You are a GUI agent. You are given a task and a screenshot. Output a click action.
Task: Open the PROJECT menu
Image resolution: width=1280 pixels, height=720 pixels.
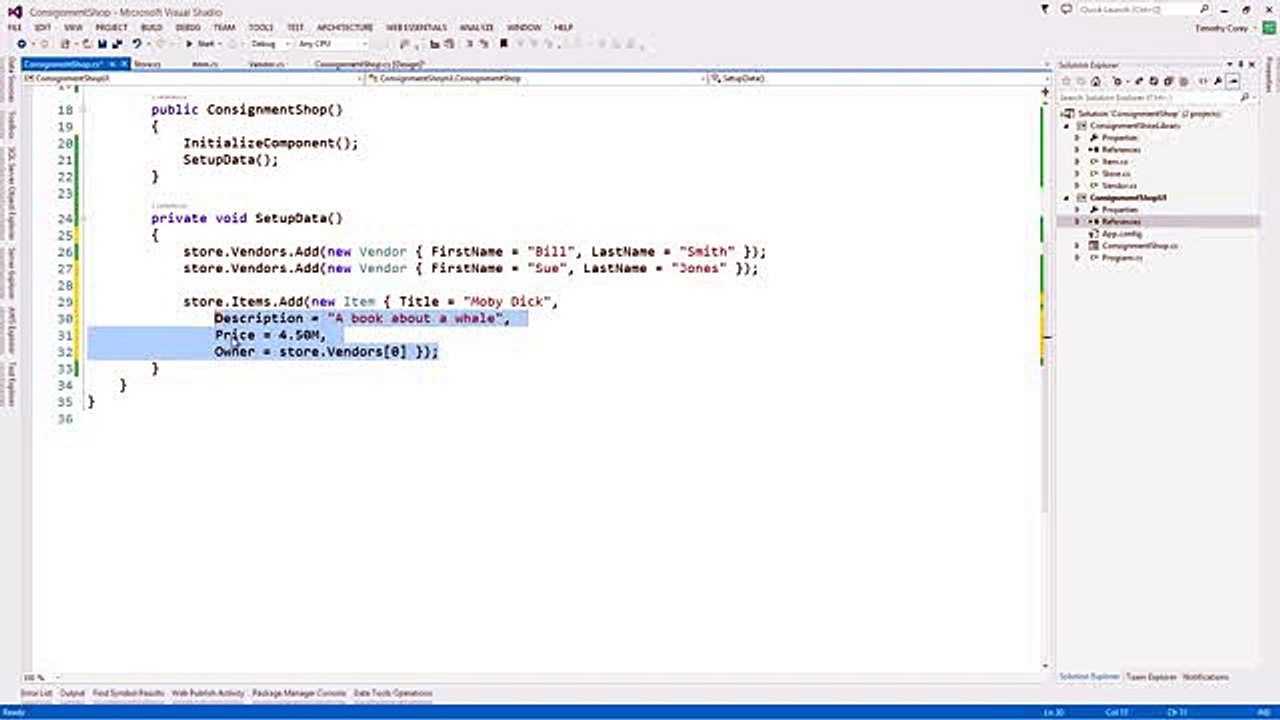coord(111,28)
